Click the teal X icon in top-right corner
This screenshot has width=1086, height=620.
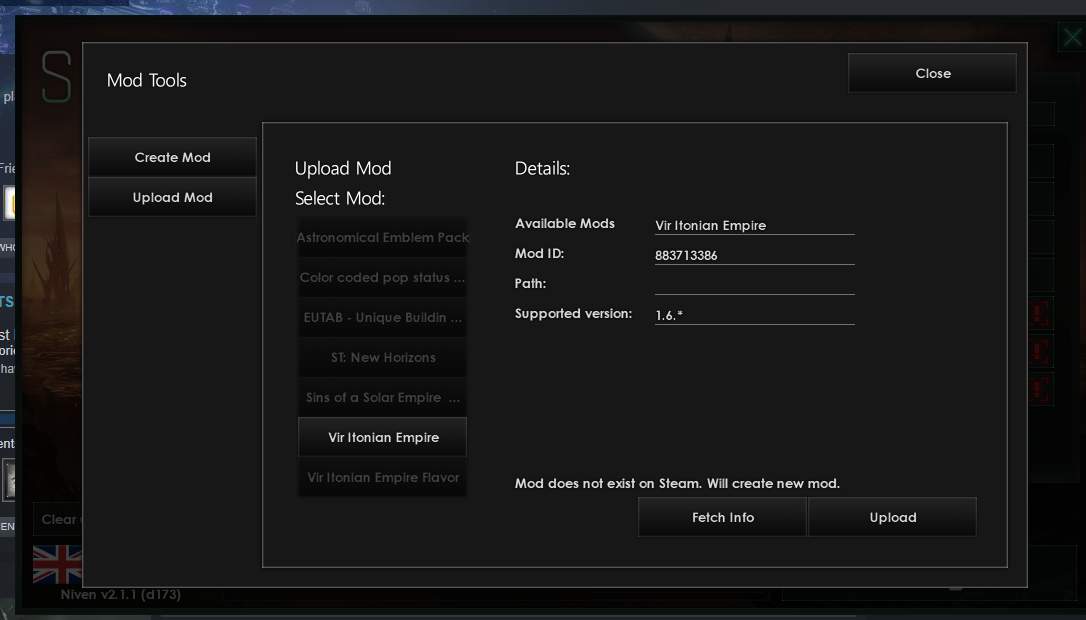click(x=1071, y=37)
